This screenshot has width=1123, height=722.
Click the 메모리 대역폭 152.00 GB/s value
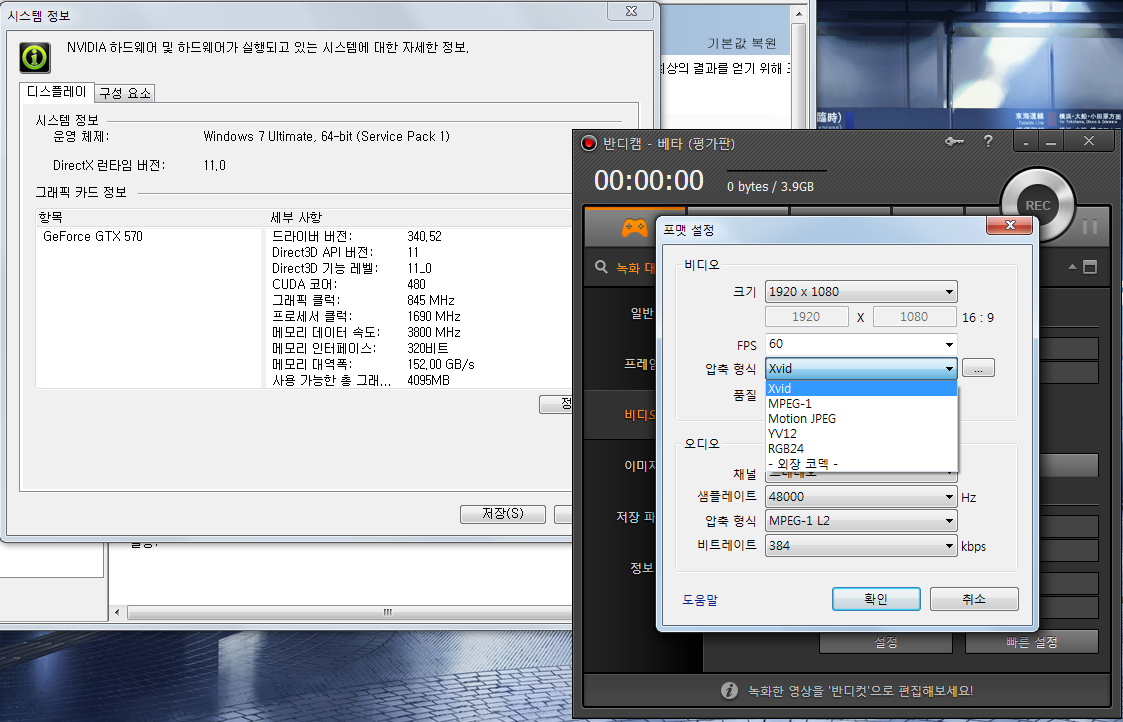coord(440,365)
